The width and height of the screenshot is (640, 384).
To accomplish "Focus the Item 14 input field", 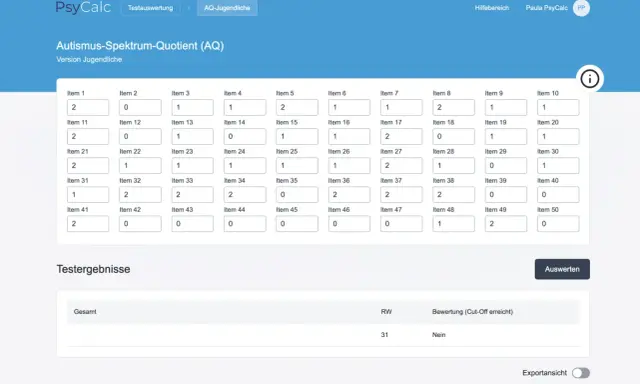I will click(245, 136).
